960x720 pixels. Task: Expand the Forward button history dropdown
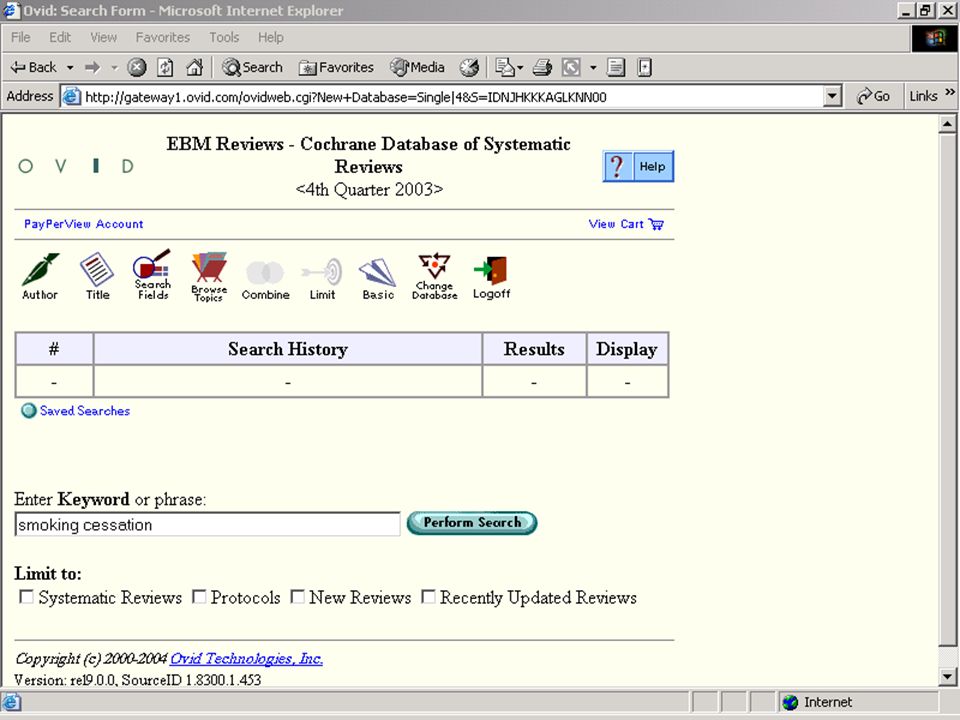coord(114,67)
